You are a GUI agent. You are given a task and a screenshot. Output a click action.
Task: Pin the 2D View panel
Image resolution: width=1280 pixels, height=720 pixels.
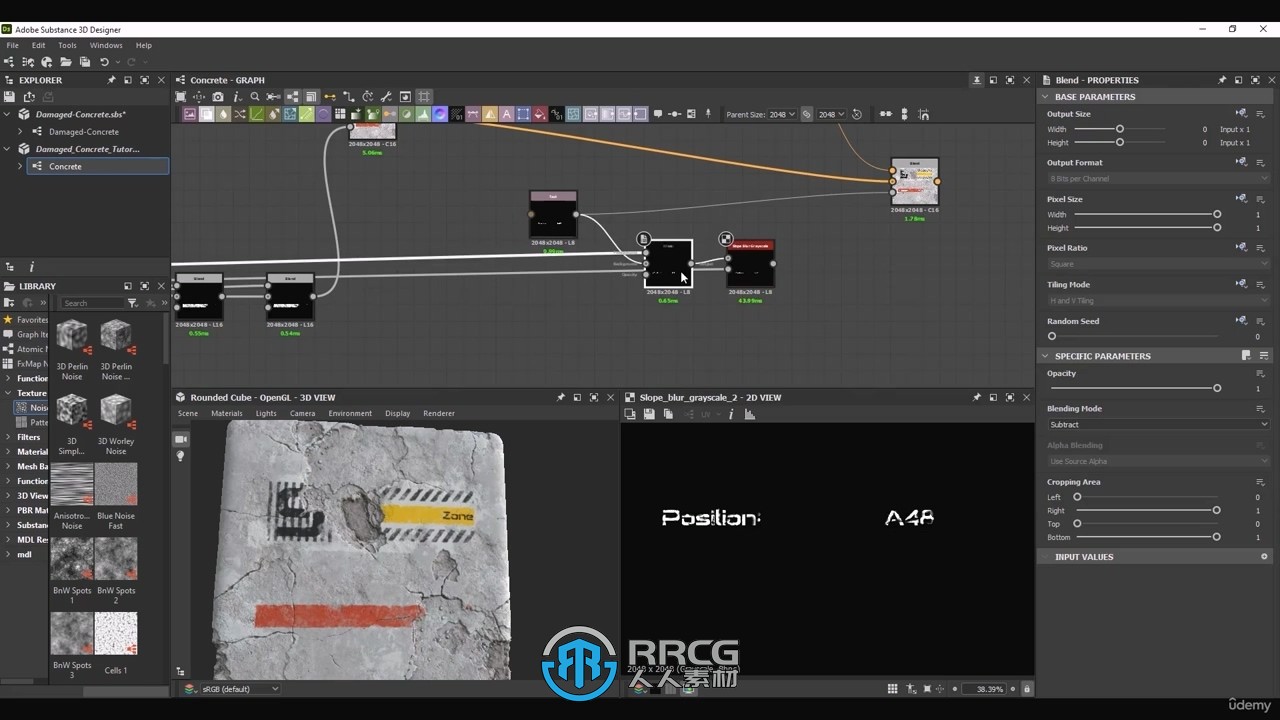[x=977, y=397]
